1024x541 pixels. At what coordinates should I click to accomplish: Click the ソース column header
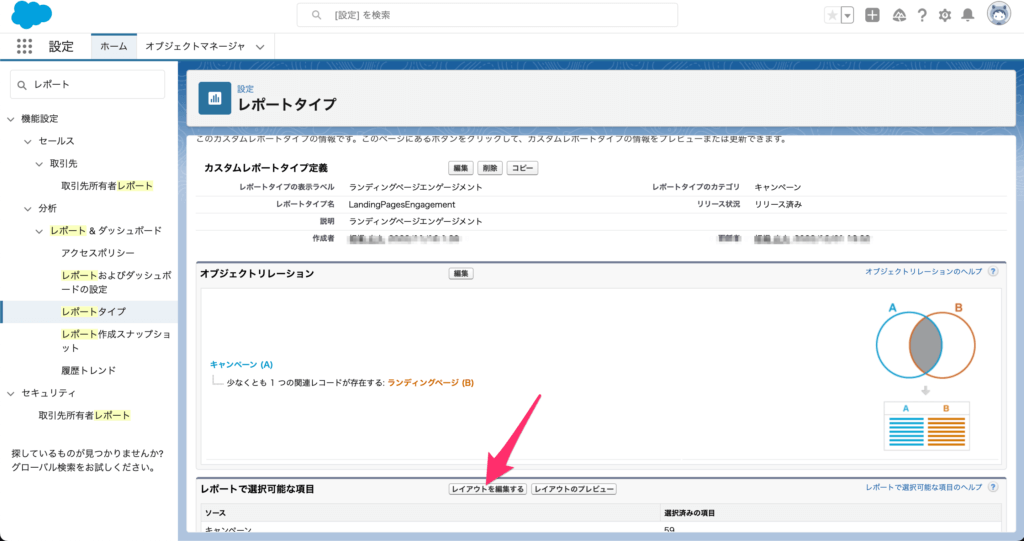pos(216,514)
